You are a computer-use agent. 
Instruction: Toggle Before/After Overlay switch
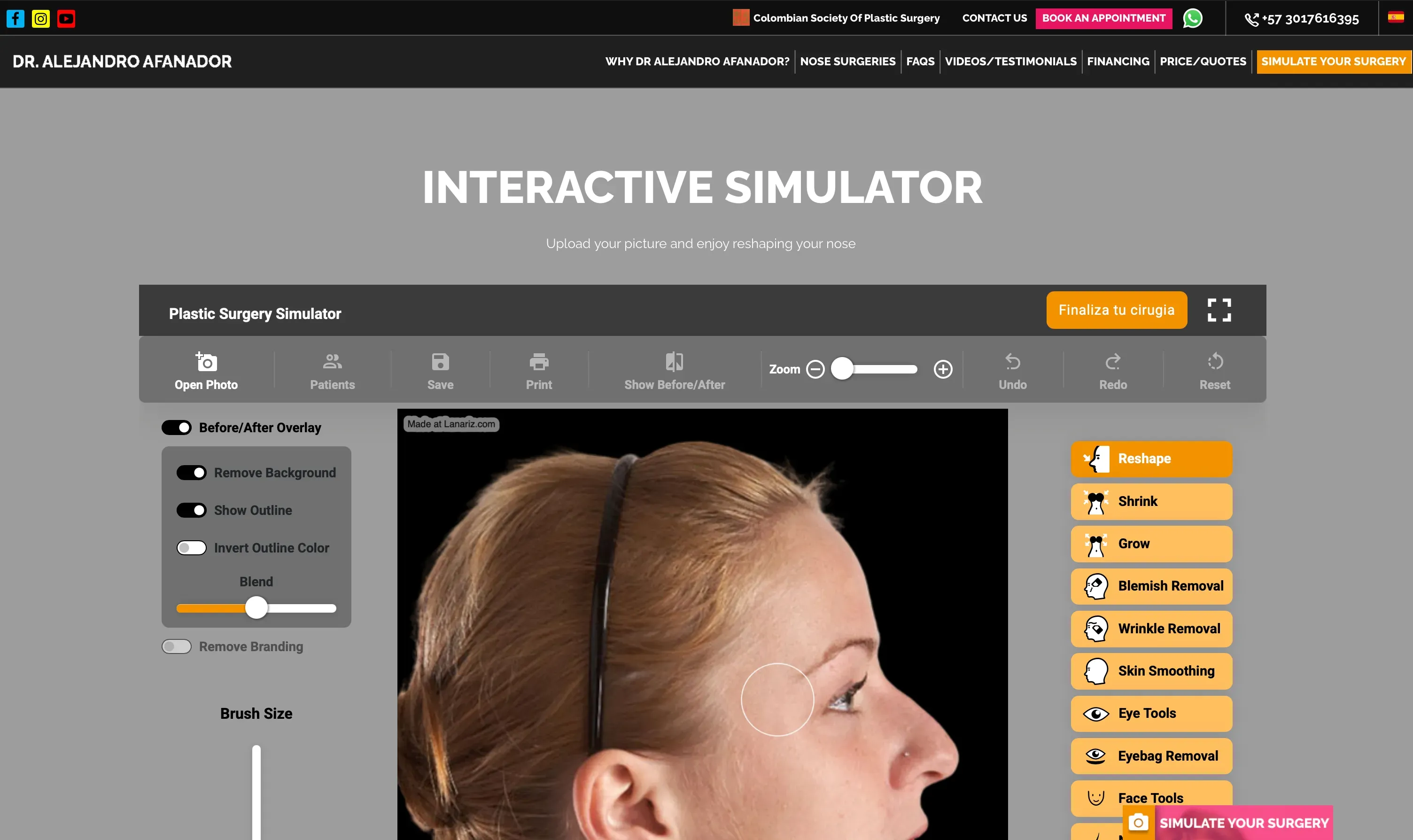click(x=177, y=428)
